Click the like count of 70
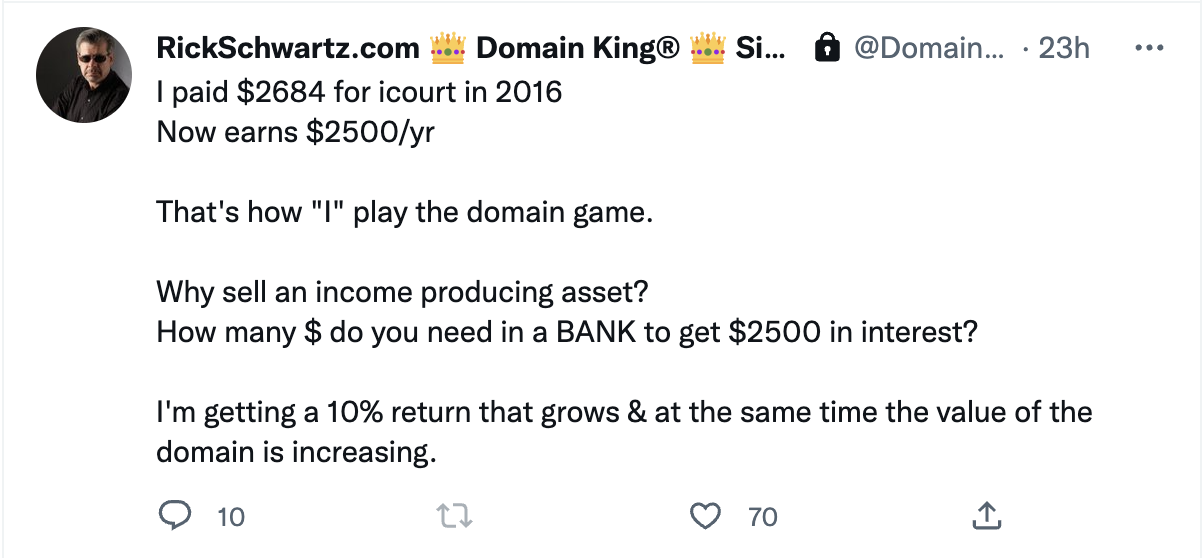This screenshot has height=558, width=1204. (762, 517)
